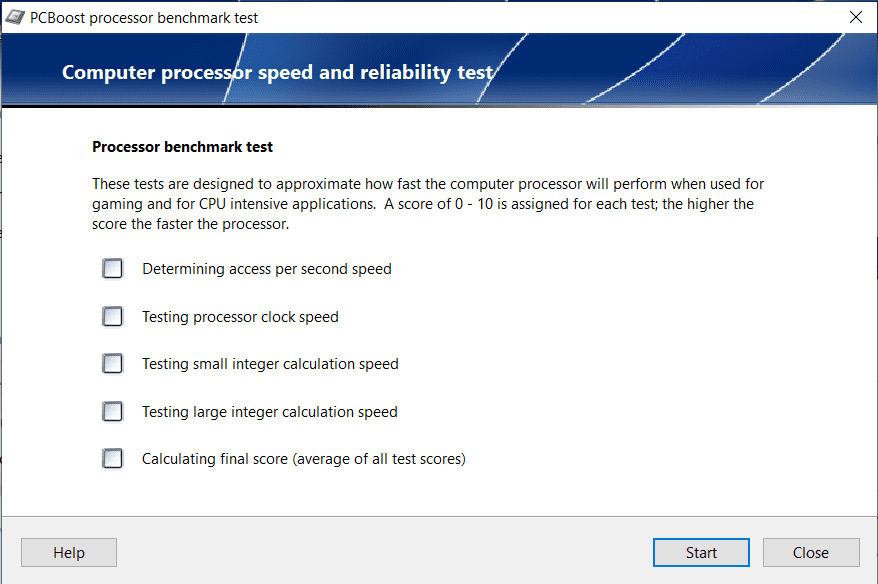Viewport: 878px width, 584px height.
Task: Tick the access per second speed checkbox
Action: pyautogui.click(x=113, y=269)
